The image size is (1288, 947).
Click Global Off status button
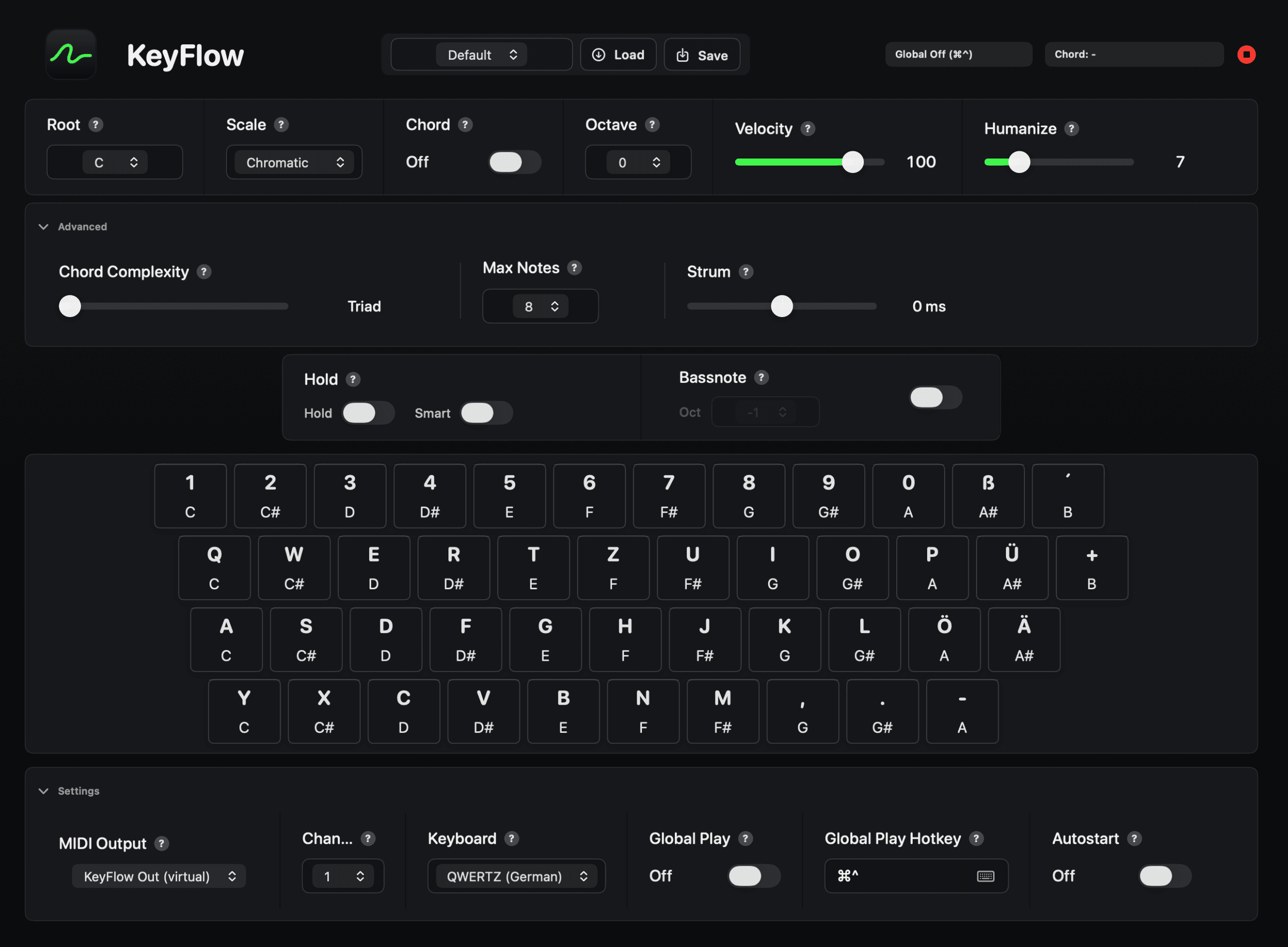[959, 55]
